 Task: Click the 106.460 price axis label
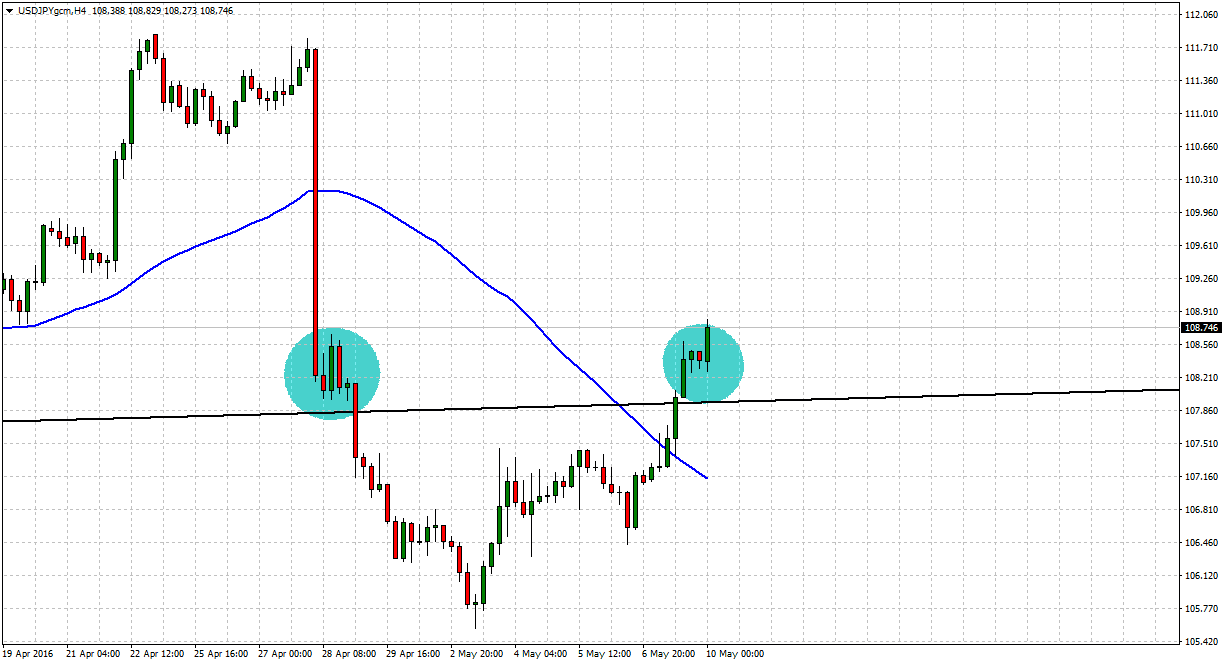pos(1201,543)
